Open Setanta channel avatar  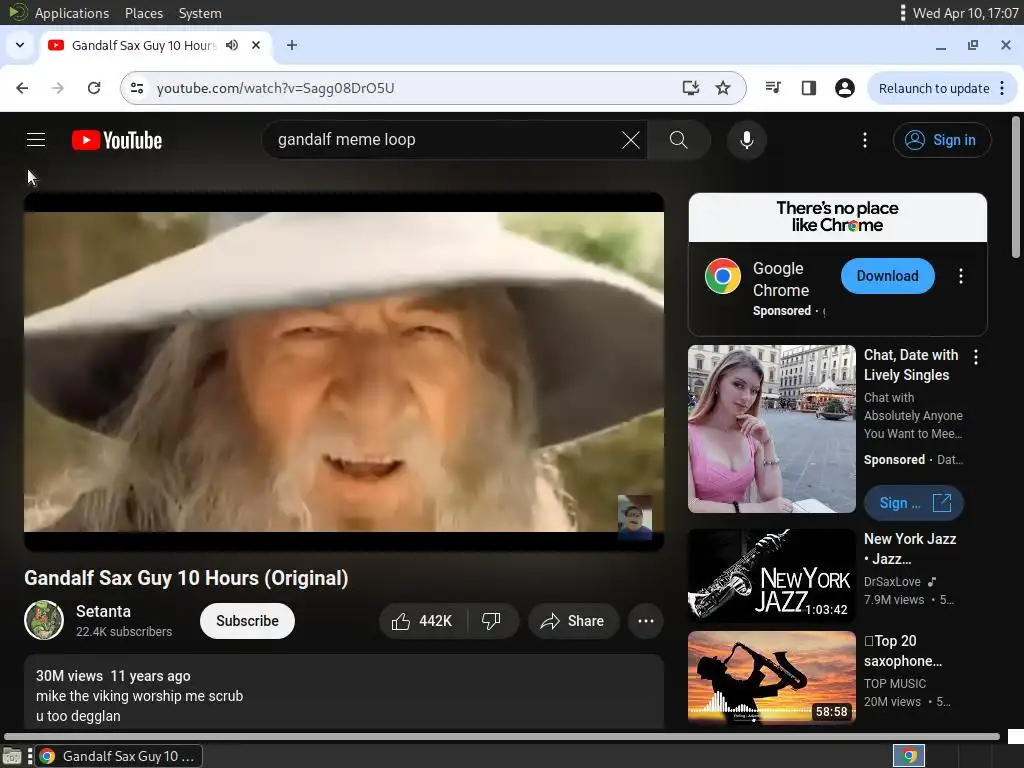(44, 620)
